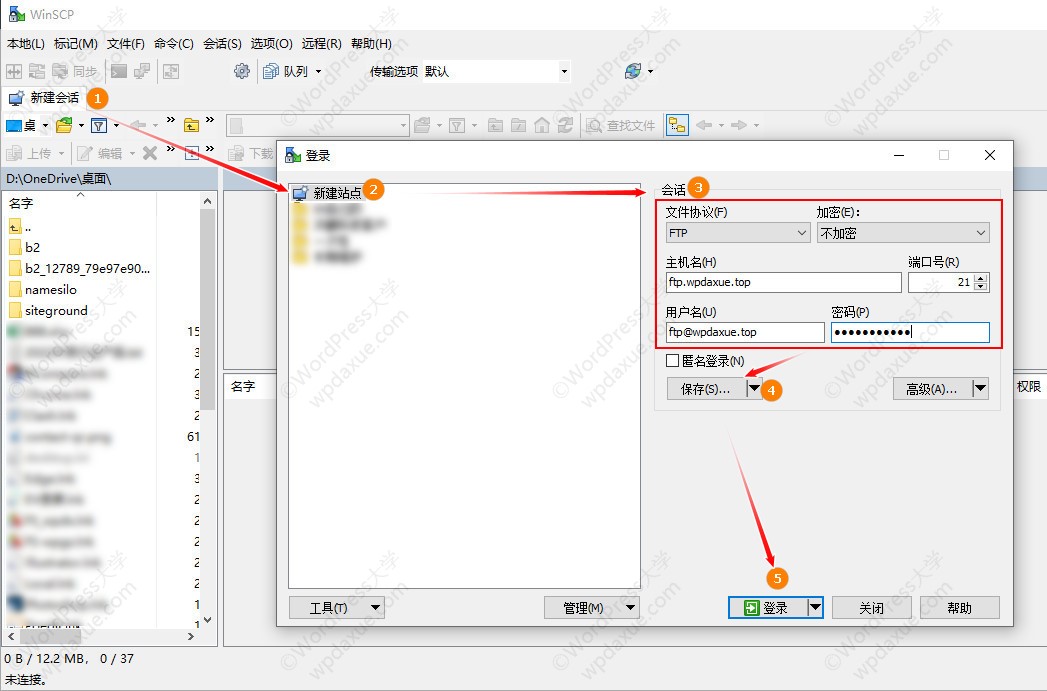
Task: Click the delete X icon in local toolbar
Action: tap(150, 153)
